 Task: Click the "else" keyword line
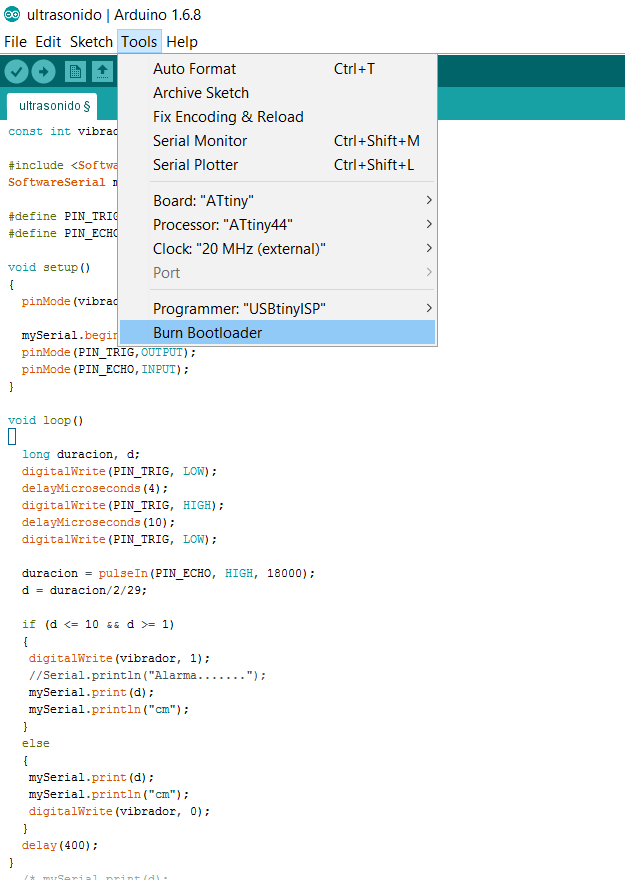coord(36,744)
